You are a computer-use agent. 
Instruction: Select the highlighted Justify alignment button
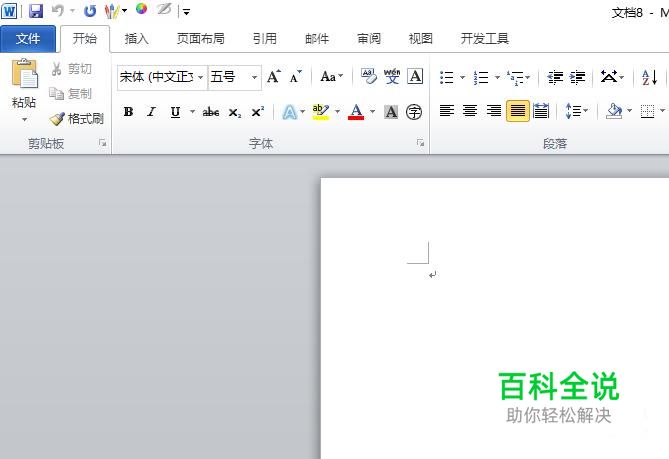[x=518, y=111]
